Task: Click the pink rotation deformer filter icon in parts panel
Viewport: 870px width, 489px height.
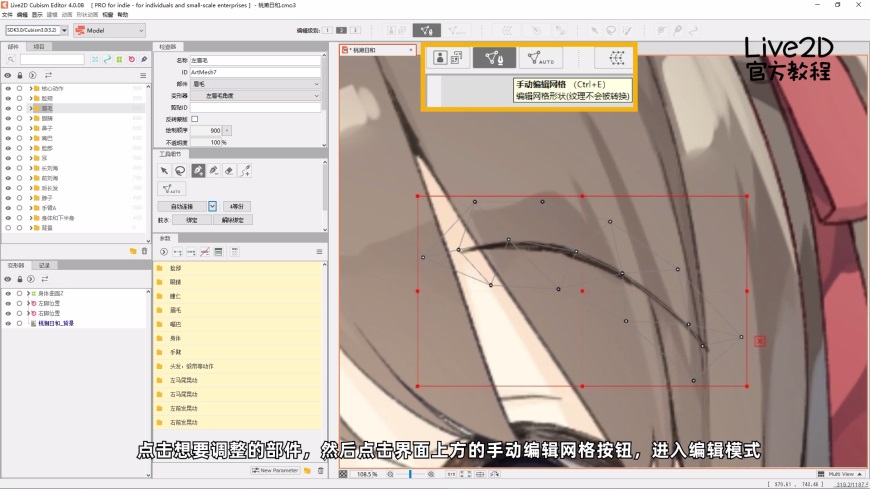Action: (x=131, y=59)
